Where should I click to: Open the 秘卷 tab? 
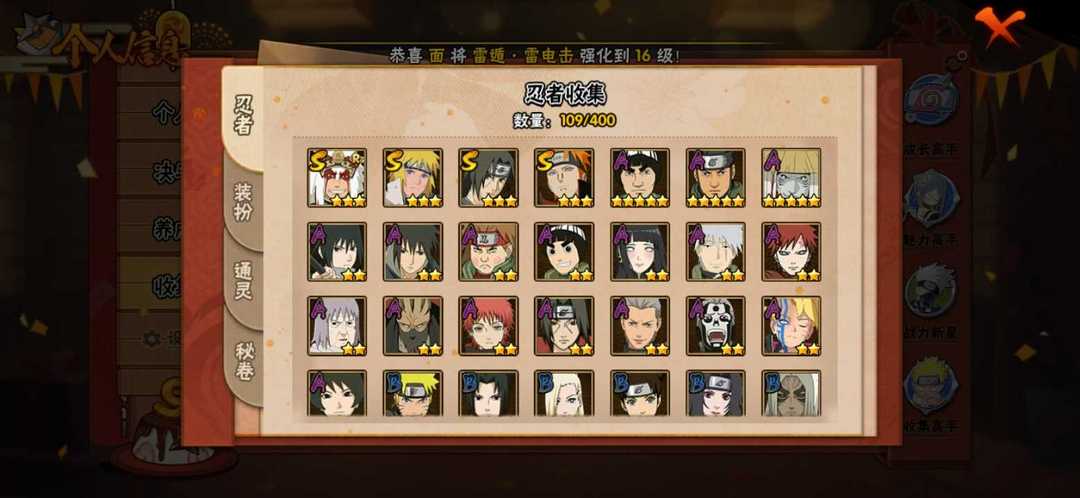coord(245,361)
